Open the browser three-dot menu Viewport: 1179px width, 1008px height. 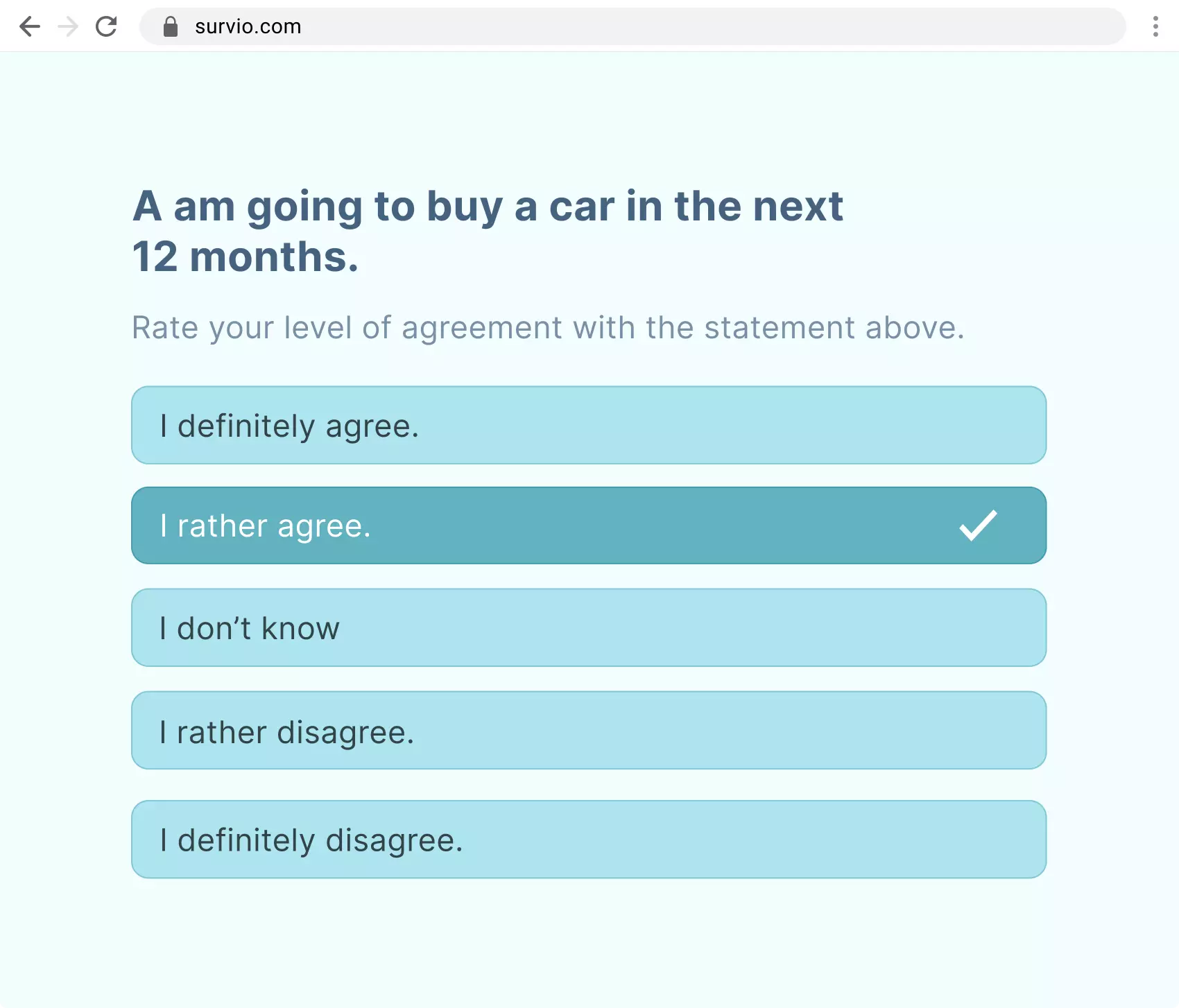(1155, 27)
